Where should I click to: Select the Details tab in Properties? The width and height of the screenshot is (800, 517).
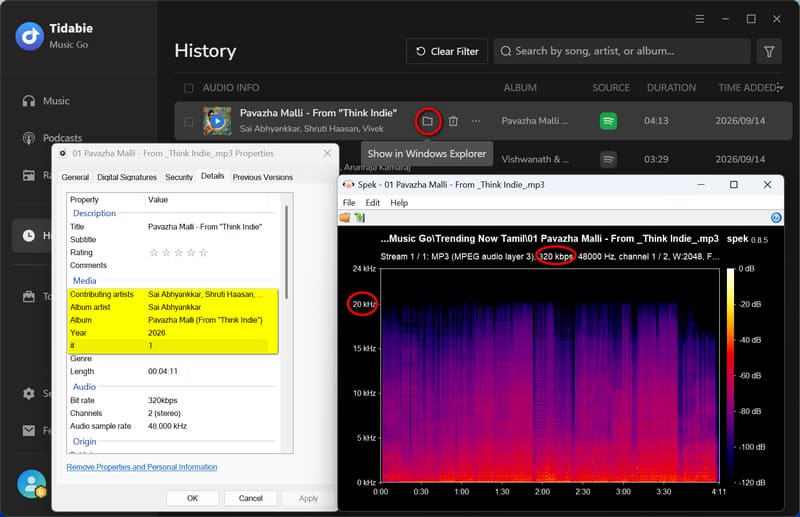(212, 176)
